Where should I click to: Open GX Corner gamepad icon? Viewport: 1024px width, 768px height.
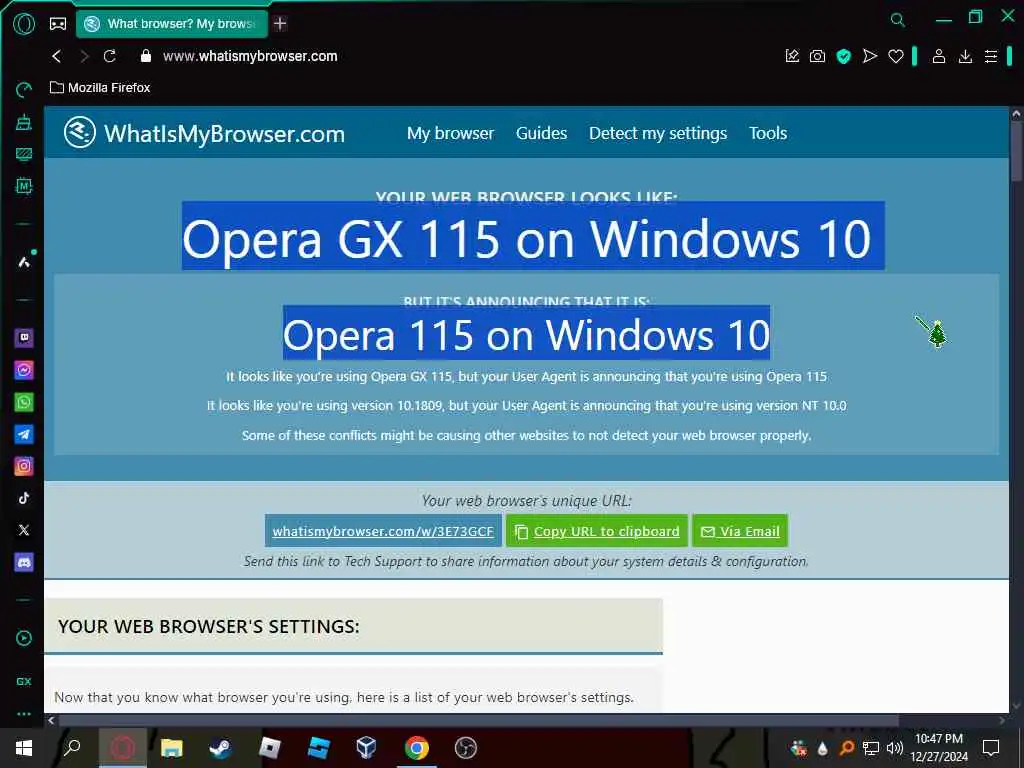tap(58, 24)
